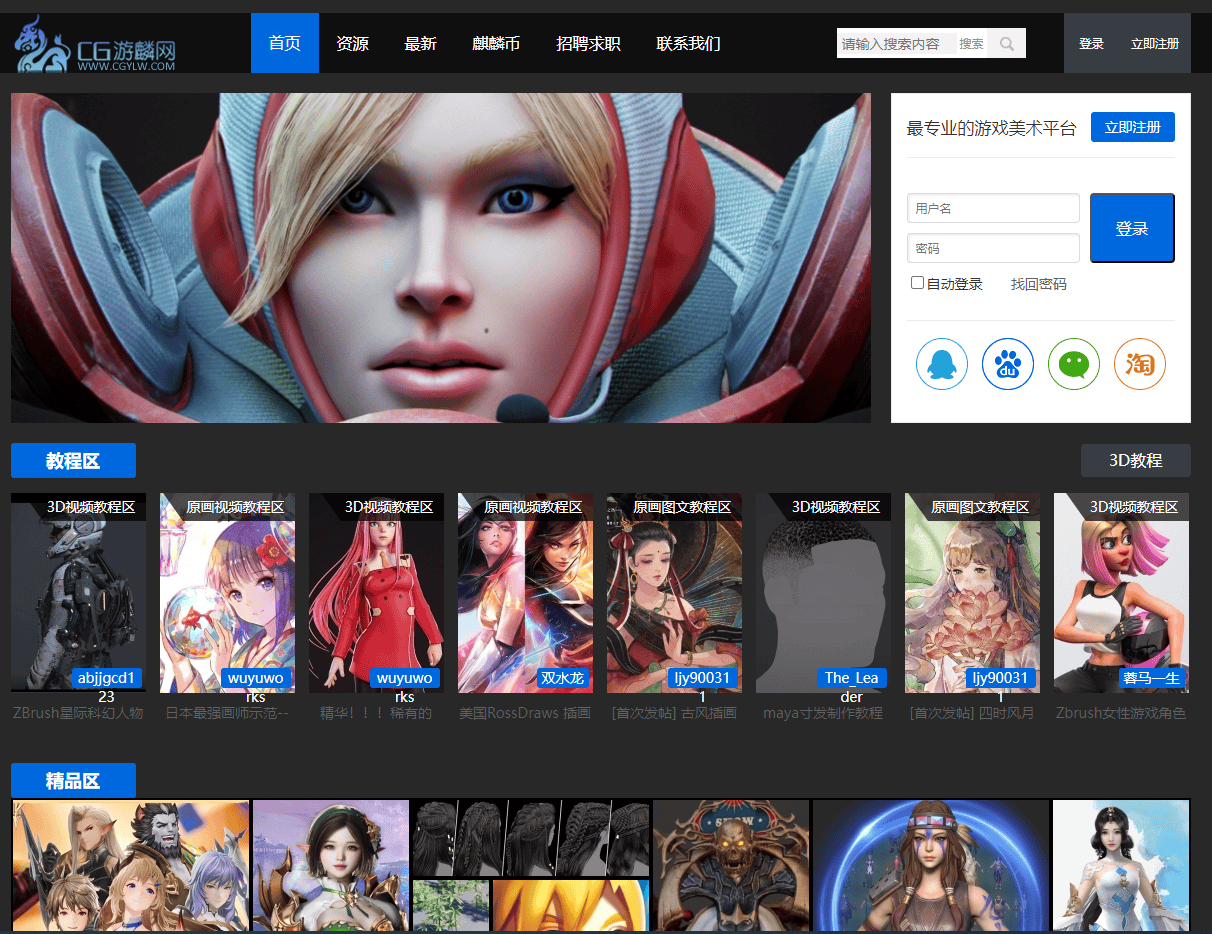Click the QQ penguin login icon
The image size is (1212, 934).
tap(941, 364)
